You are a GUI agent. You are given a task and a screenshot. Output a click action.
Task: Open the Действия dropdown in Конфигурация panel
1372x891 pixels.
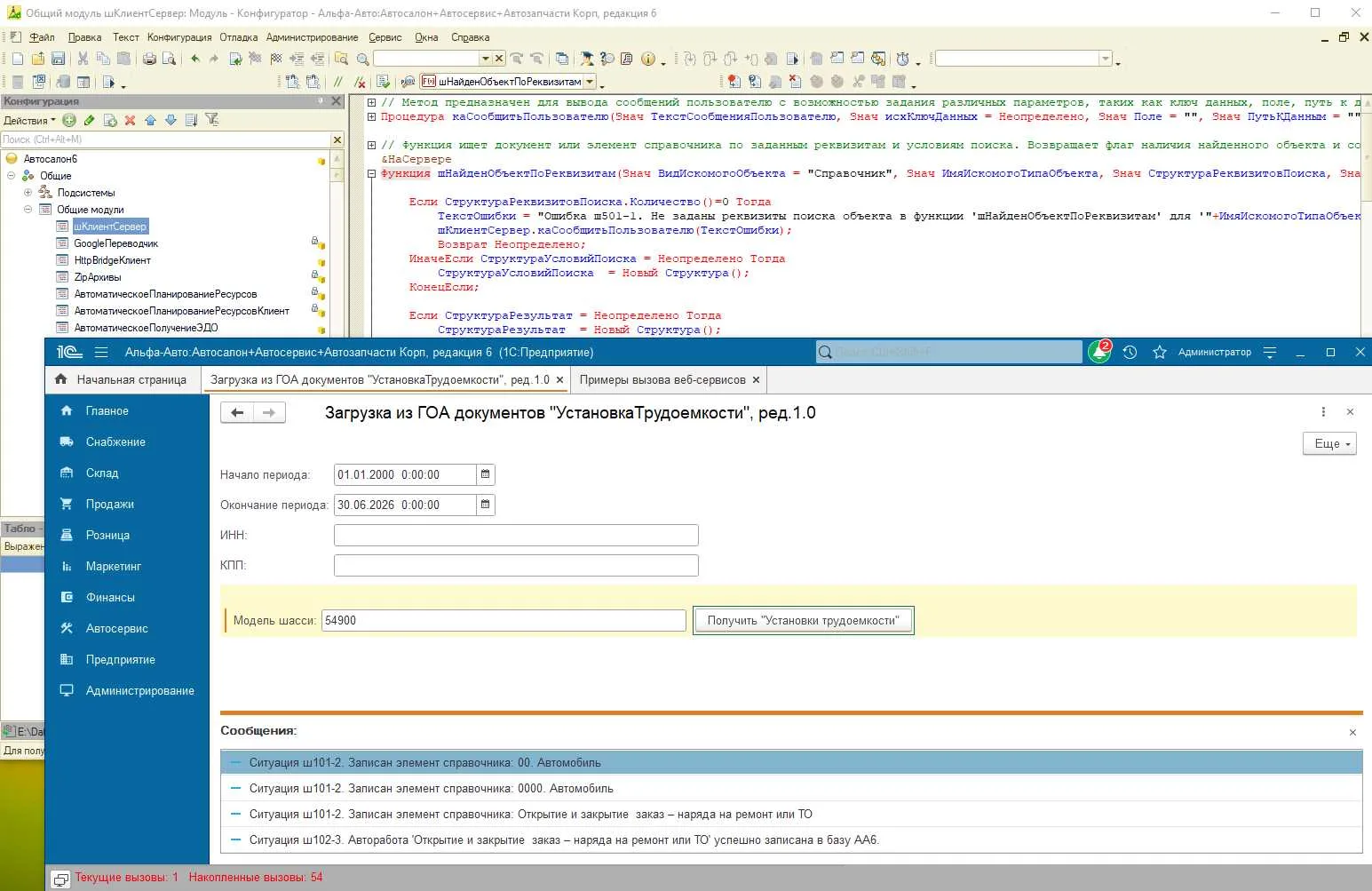29,121
